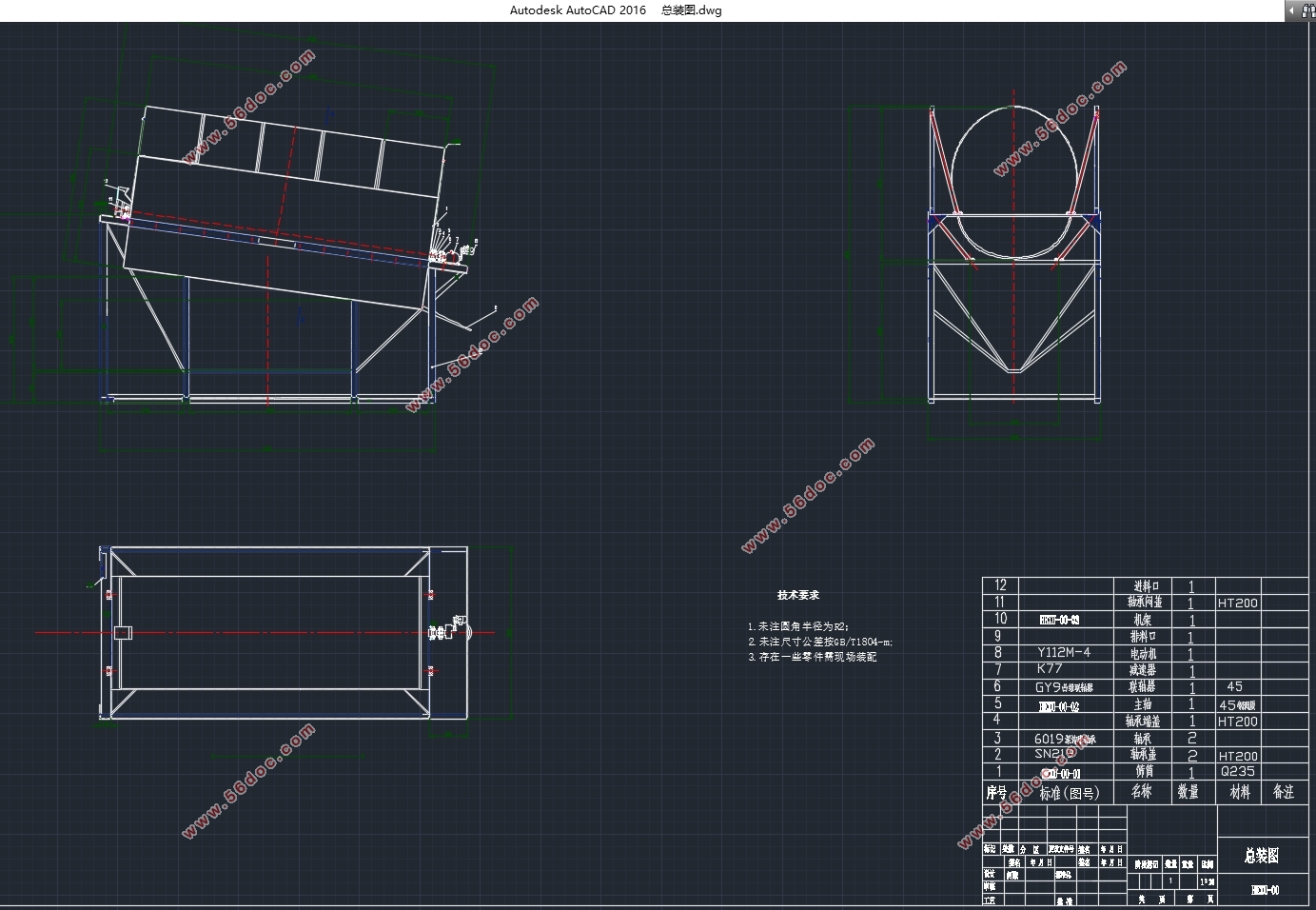Image resolution: width=1316 pixels, height=910 pixels.
Task: Click the 轴承端盖 name cell
Action: 1144,722
